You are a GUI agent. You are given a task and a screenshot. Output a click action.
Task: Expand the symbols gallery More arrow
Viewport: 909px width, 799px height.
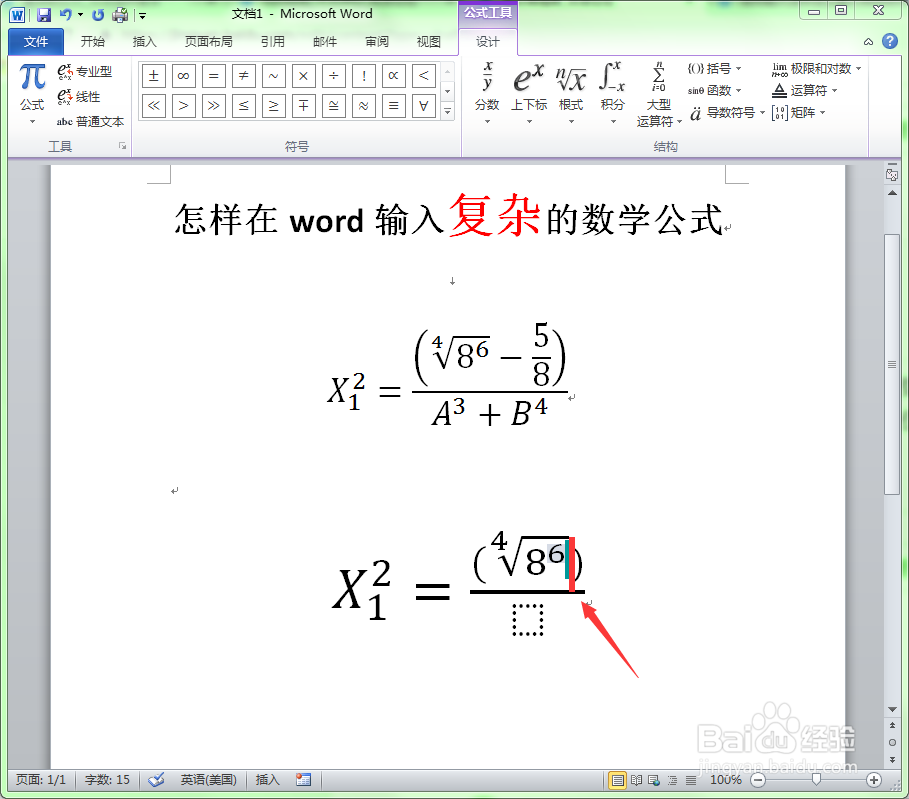(x=448, y=111)
